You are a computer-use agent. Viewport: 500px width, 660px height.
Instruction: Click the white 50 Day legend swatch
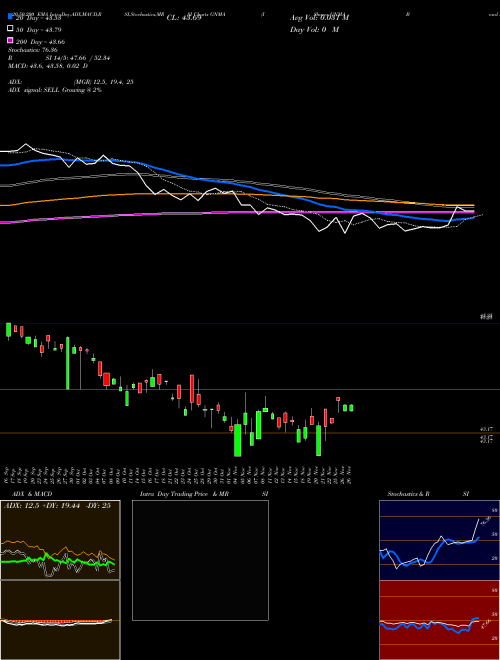tap(11, 29)
